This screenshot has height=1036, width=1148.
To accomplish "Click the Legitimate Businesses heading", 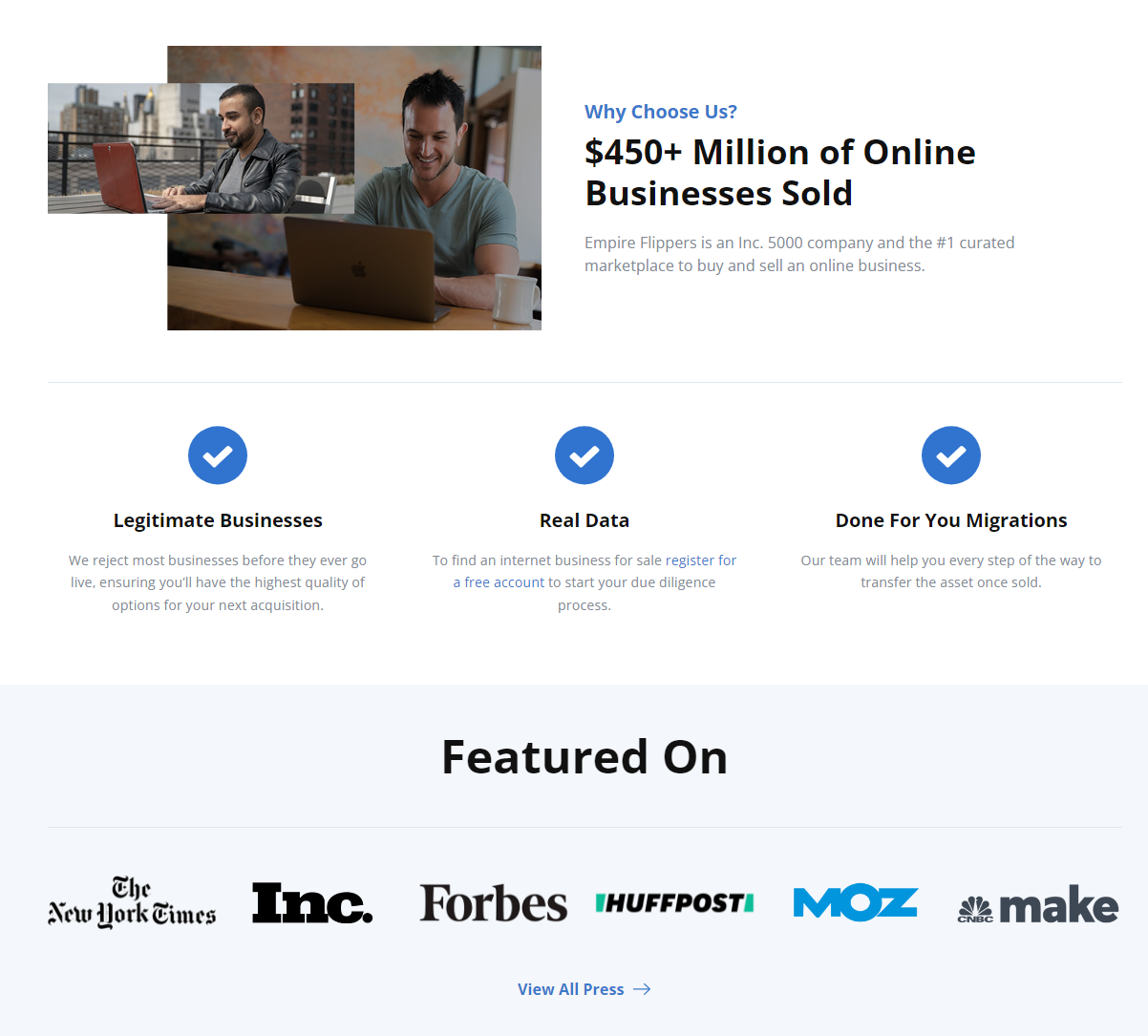I will (218, 520).
